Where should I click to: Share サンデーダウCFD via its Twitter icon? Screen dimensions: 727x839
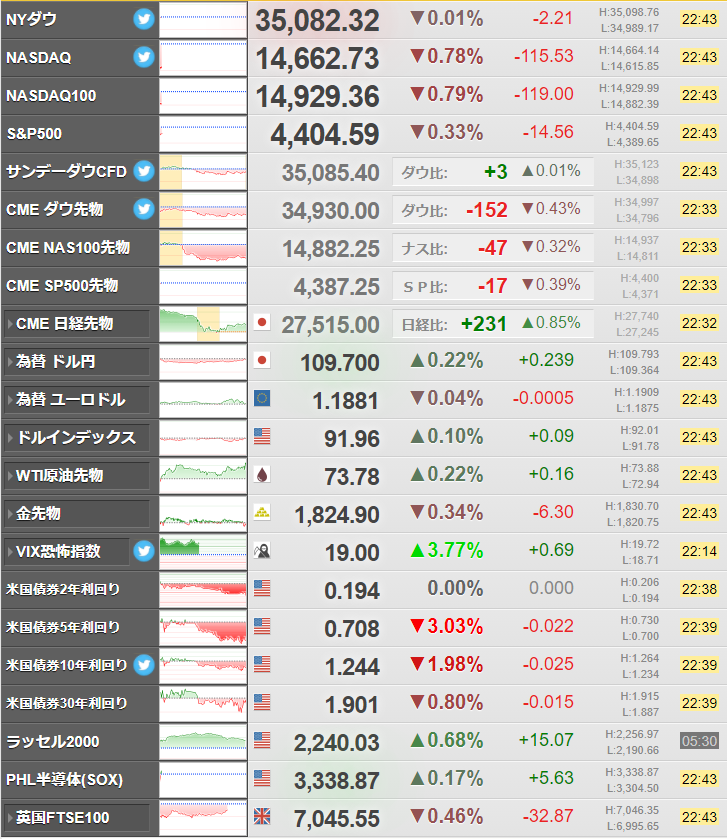click(144, 171)
